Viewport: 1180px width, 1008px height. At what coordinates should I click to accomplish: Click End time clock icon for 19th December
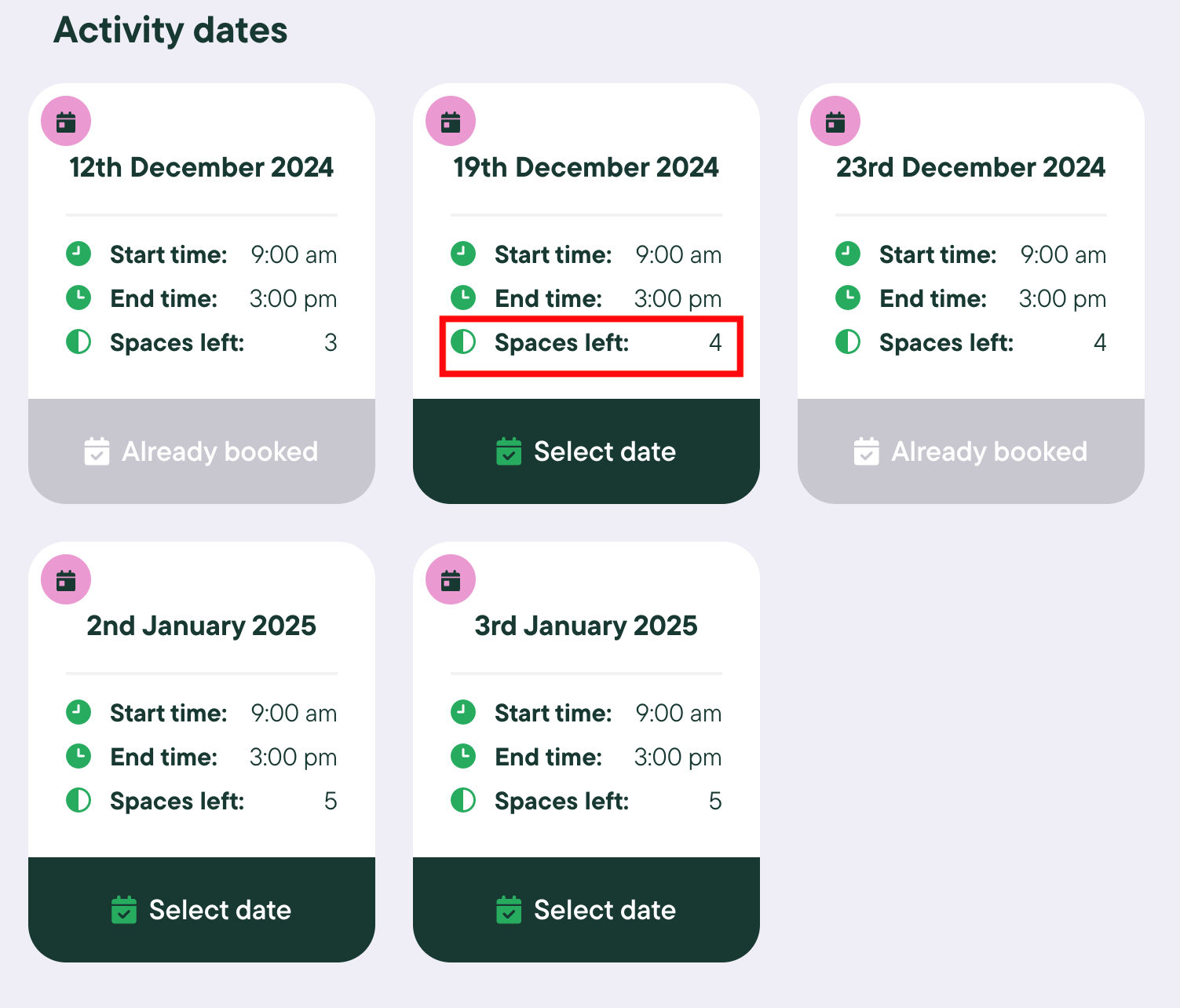[463, 298]
